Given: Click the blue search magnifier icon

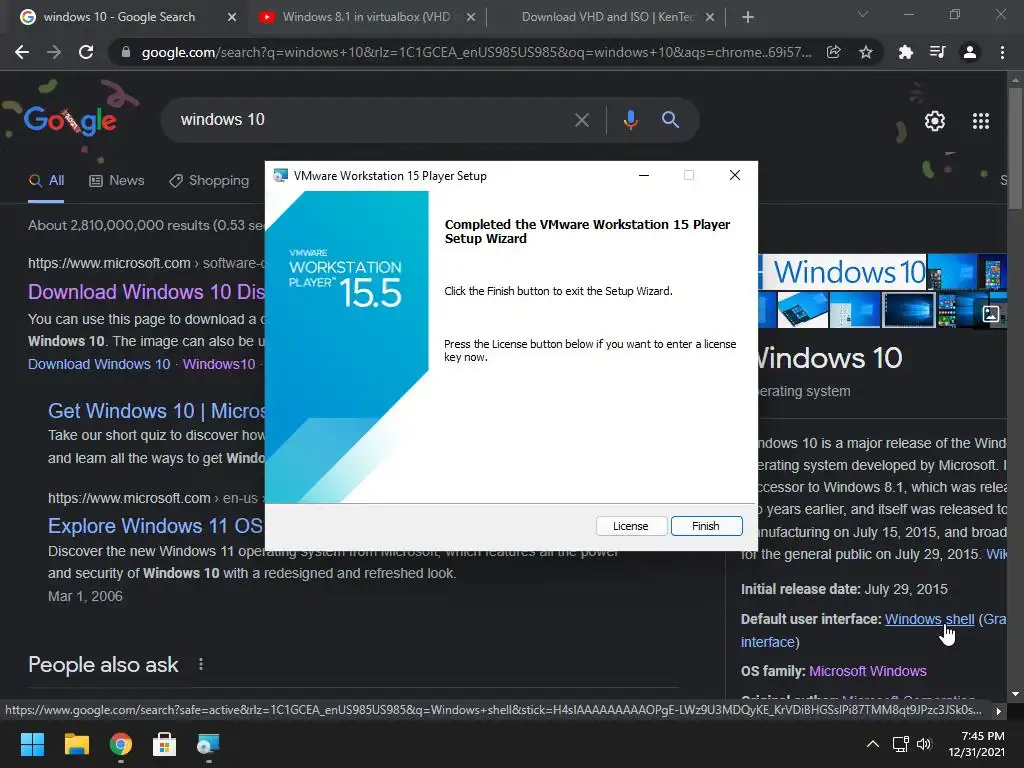Looking at the screenshot, I should [x=670, y=120].
